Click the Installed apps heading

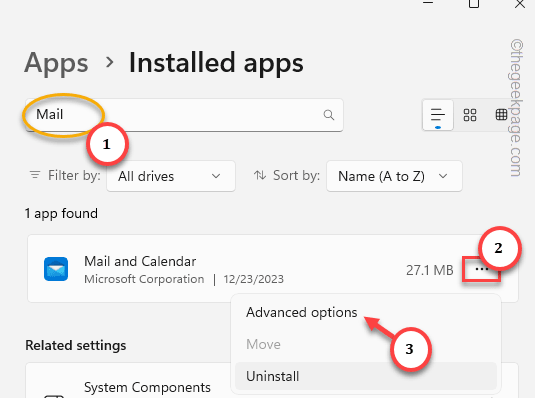coord(216,63)
